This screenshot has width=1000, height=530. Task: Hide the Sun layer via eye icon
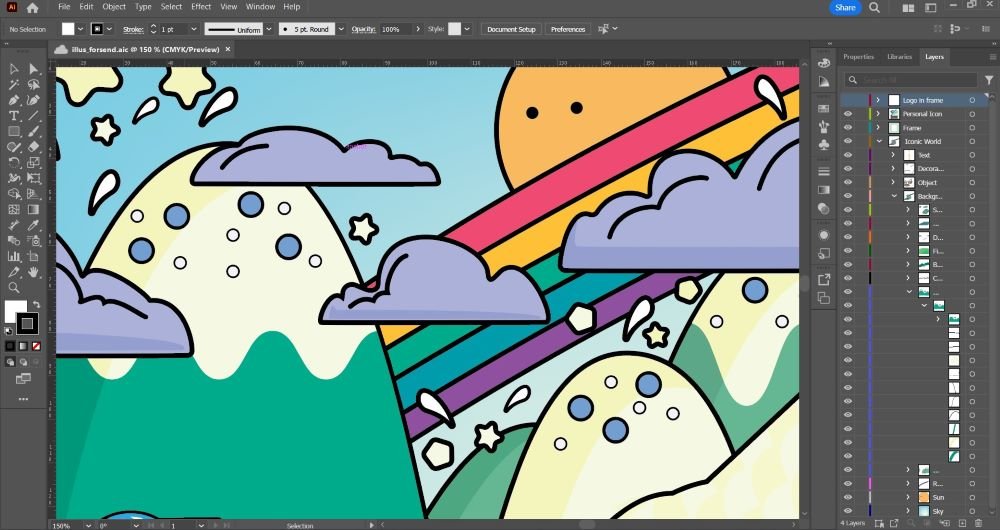848,497
